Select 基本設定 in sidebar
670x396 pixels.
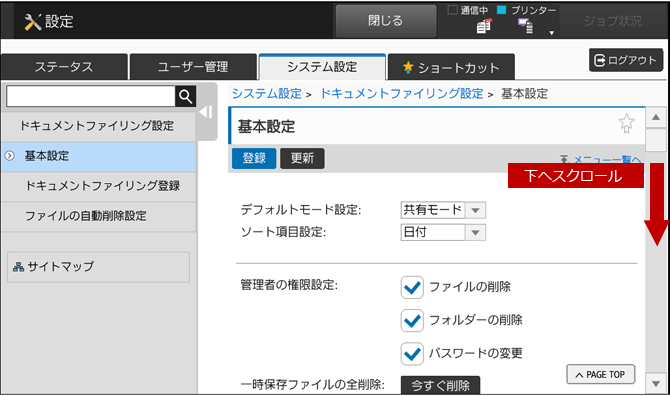click(x=98, y=156)
